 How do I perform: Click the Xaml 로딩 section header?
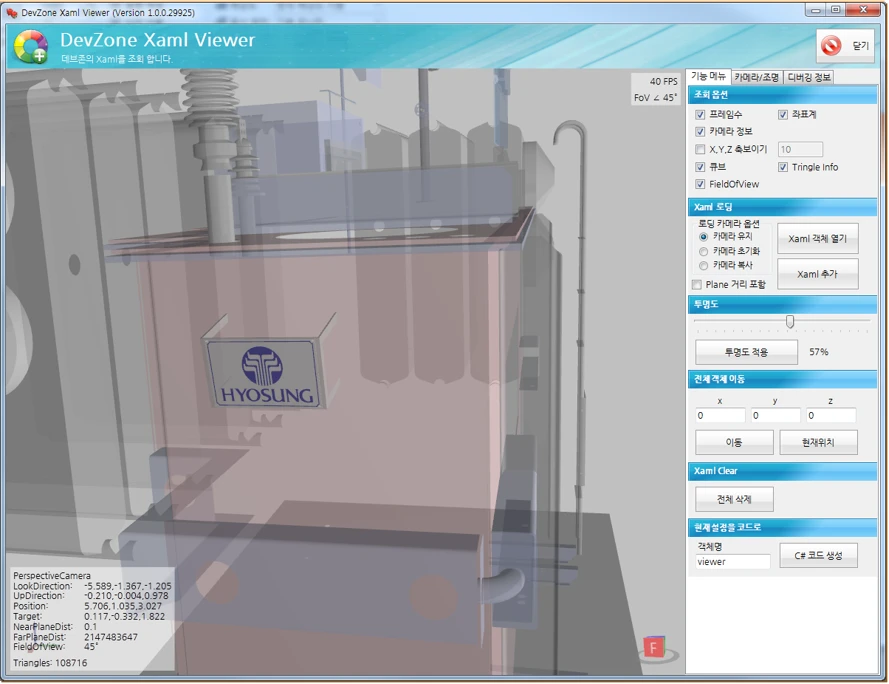click(x=782, y=207)
